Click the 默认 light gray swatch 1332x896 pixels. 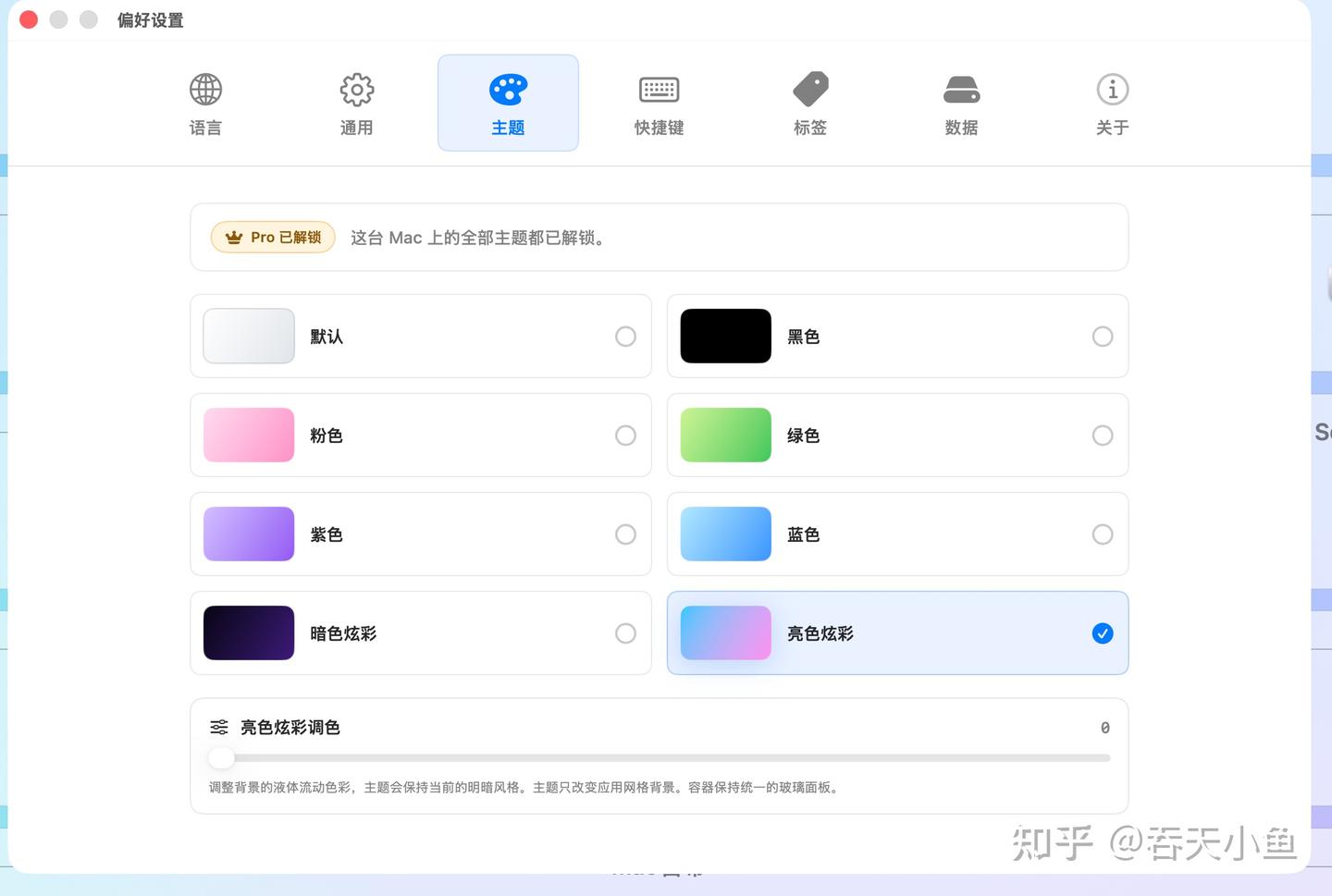pos(249,336)
